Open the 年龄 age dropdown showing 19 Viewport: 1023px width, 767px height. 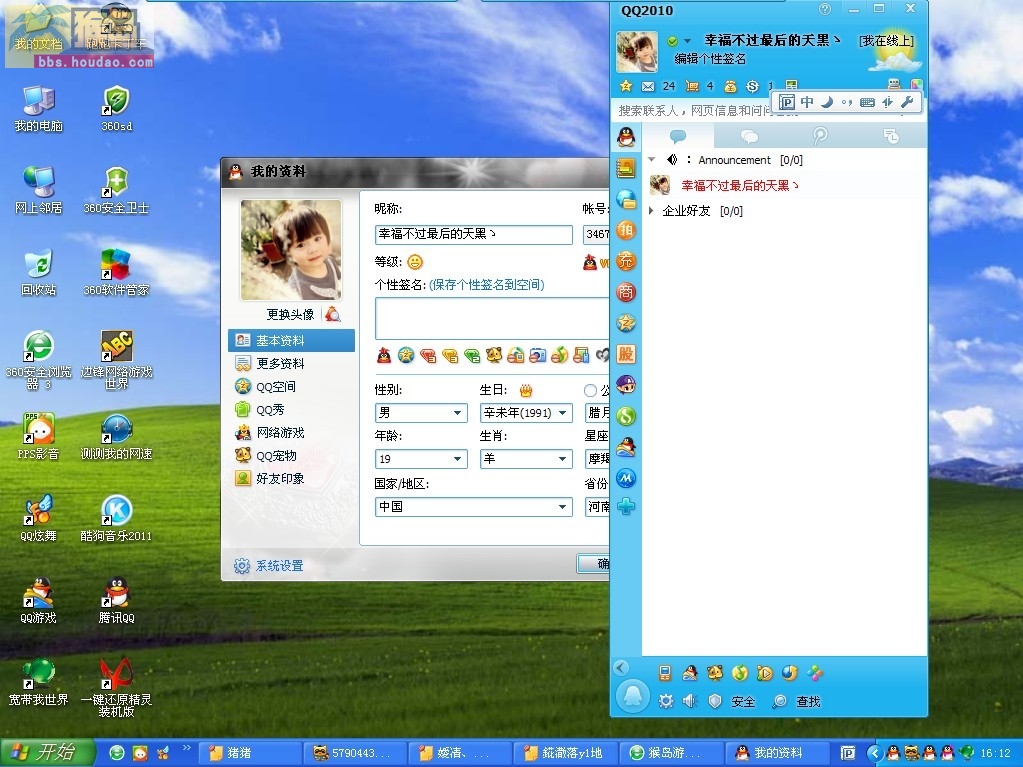pyautogui.click(x=421, y=459)
